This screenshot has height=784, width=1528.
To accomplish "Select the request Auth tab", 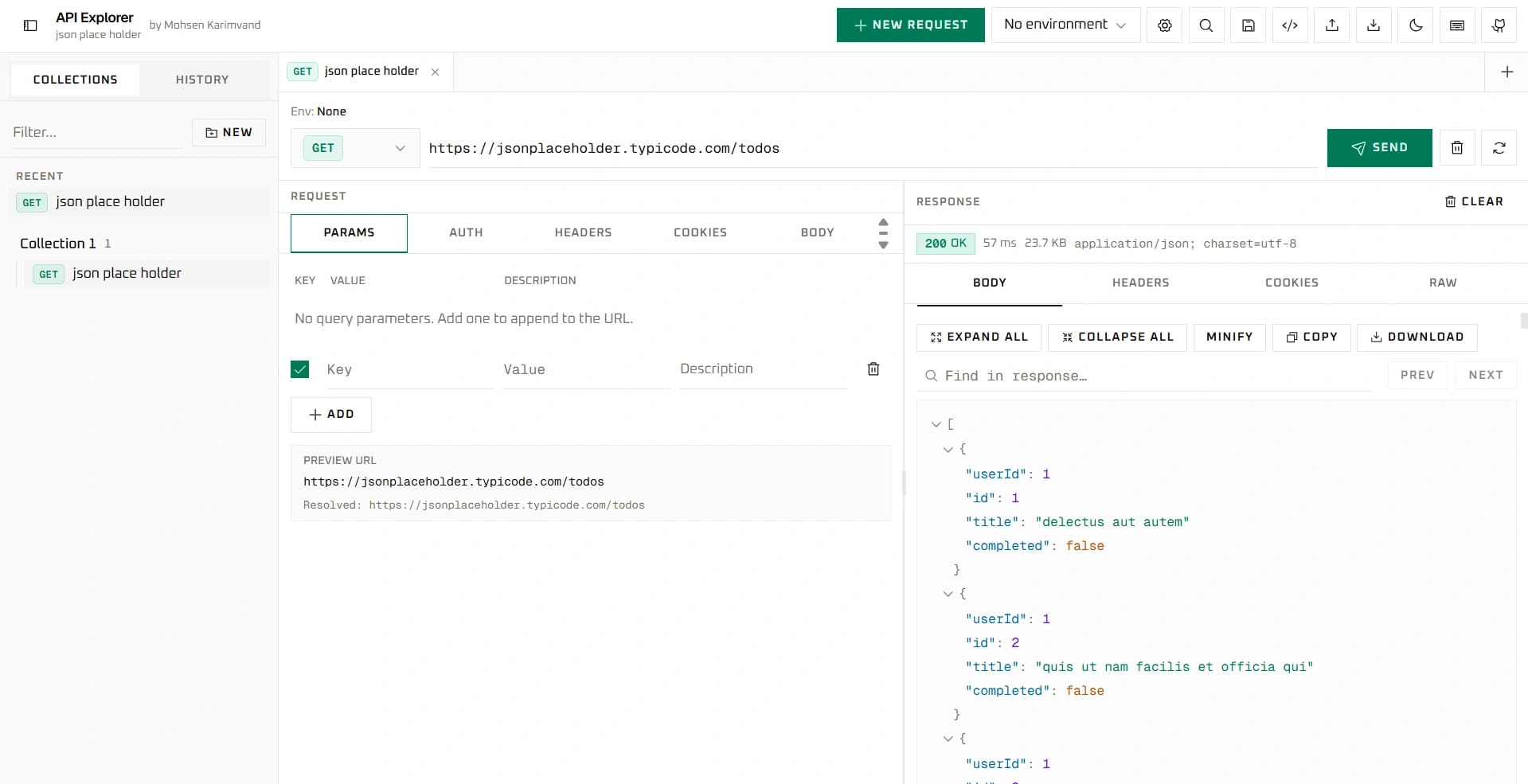I will [466, 233].
